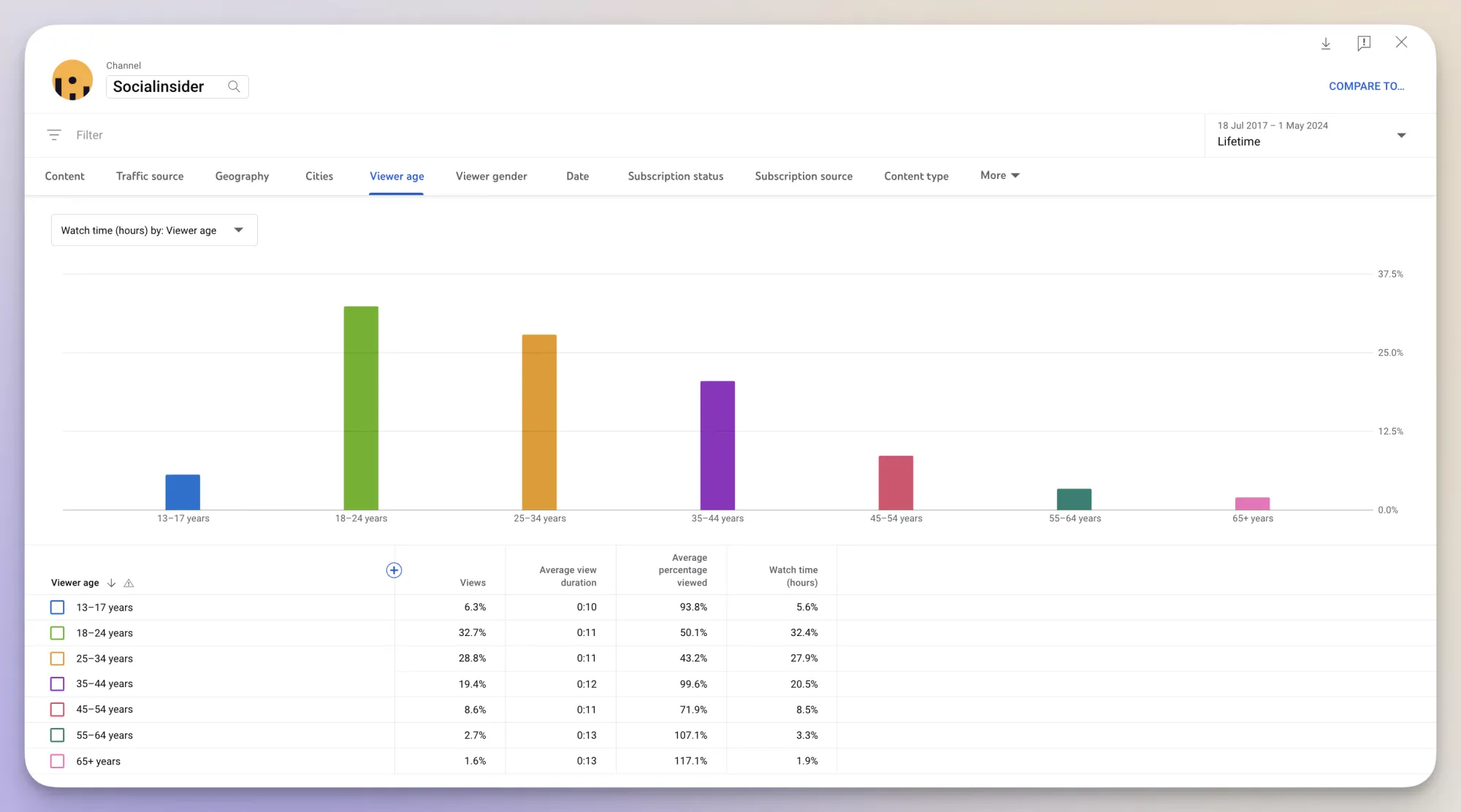Switch to the Geography tab
This screenshot has width=1461, height=812.
[242, 176]
